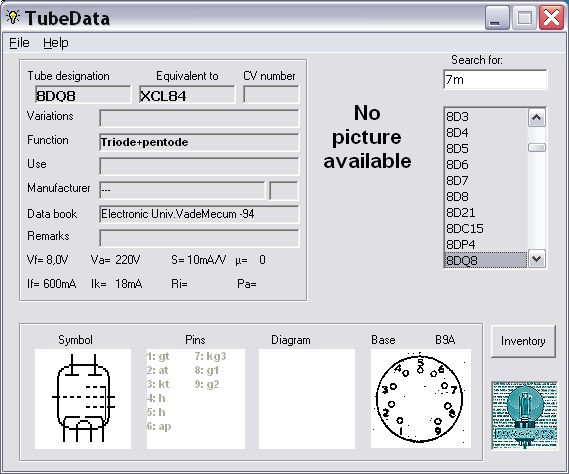Click the No picture available placeholder

367,137
